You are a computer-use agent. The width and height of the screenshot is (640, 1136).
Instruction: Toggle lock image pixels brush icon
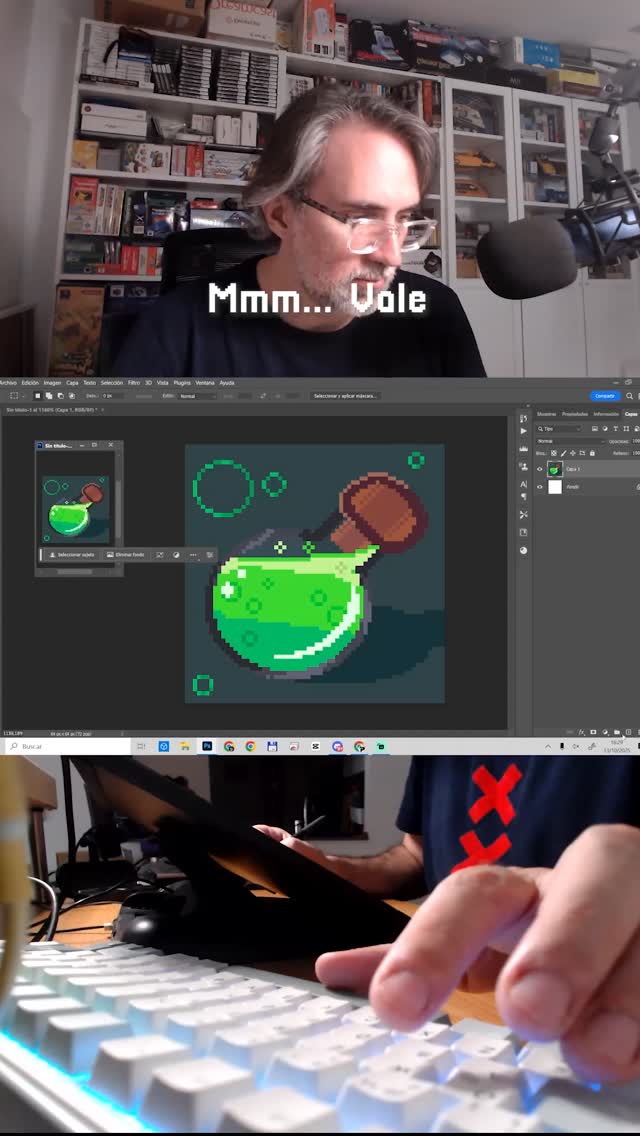[563, 454]
